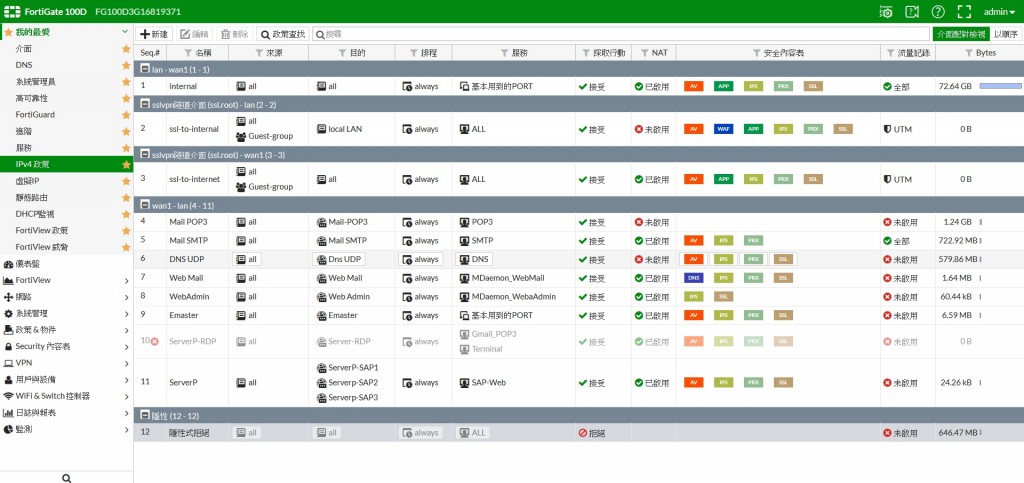Expand the VPN sidebar menu
This screenshot has height=483, width=1024.
pos(67,363)
